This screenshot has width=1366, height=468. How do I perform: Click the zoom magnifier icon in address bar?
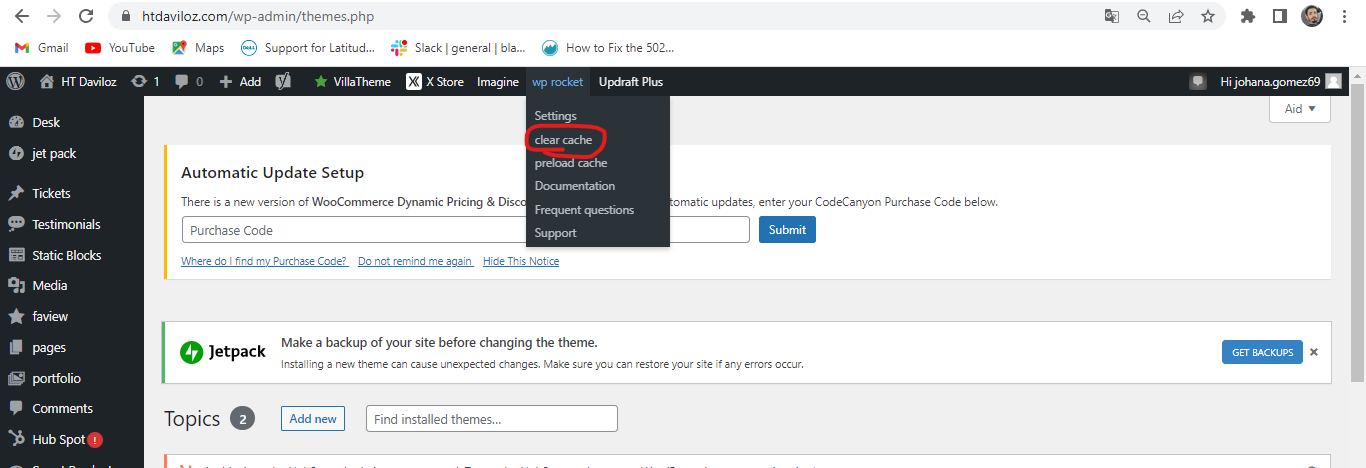(x=1143, y=16)
